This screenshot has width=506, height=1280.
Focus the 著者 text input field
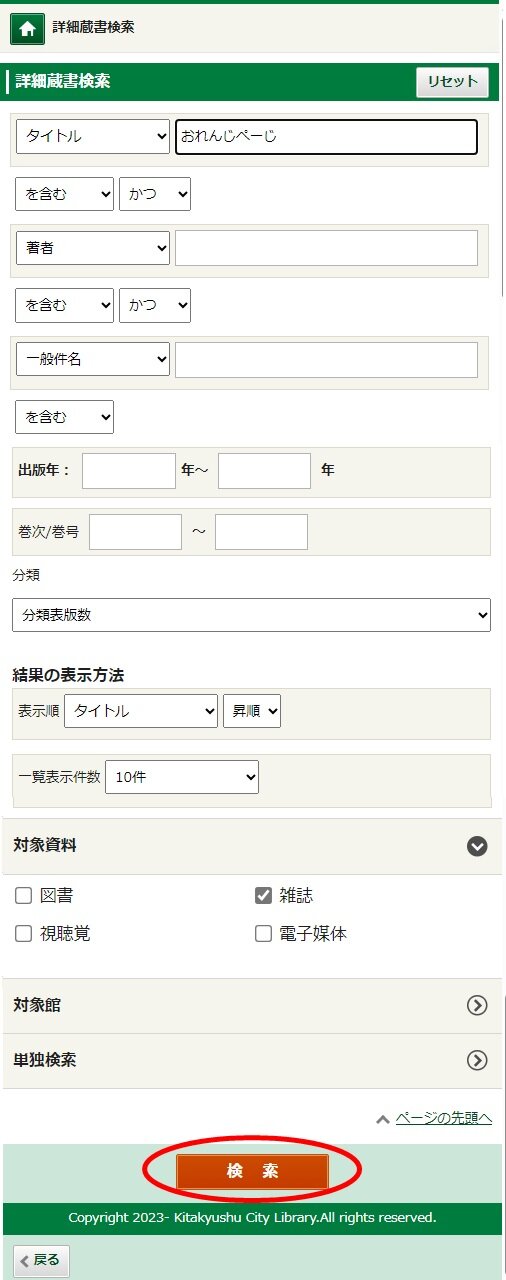pyautogui.click(x=326, y=248)
